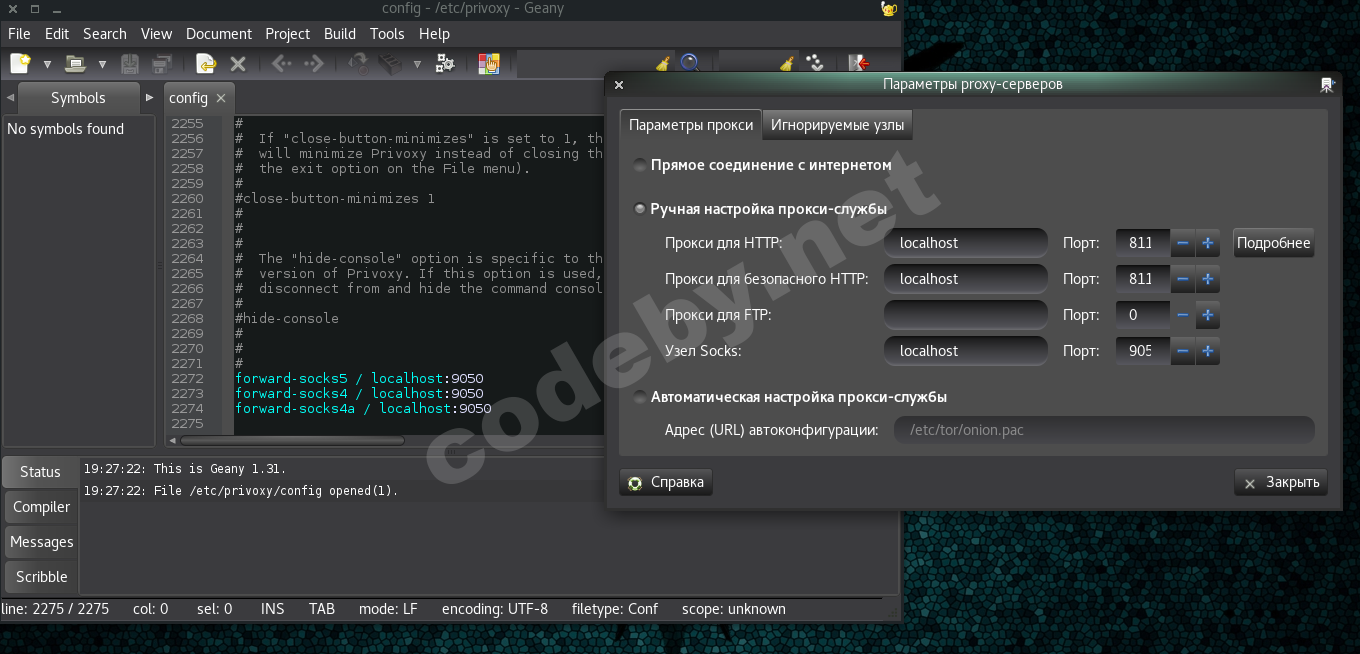Click the Execute gears icon
The height and width of the screenshot is (654, 1360).
pyautogui.click(x=445, y=64)
